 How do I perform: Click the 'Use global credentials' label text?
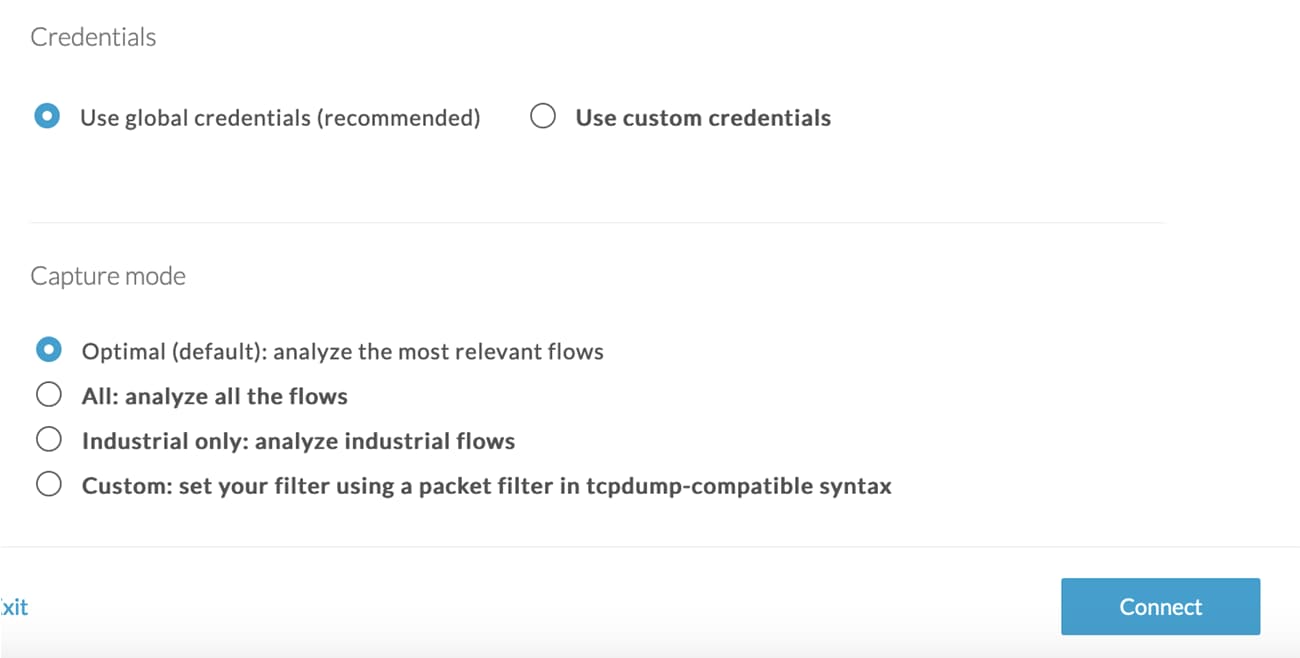[x=194, y=118]
